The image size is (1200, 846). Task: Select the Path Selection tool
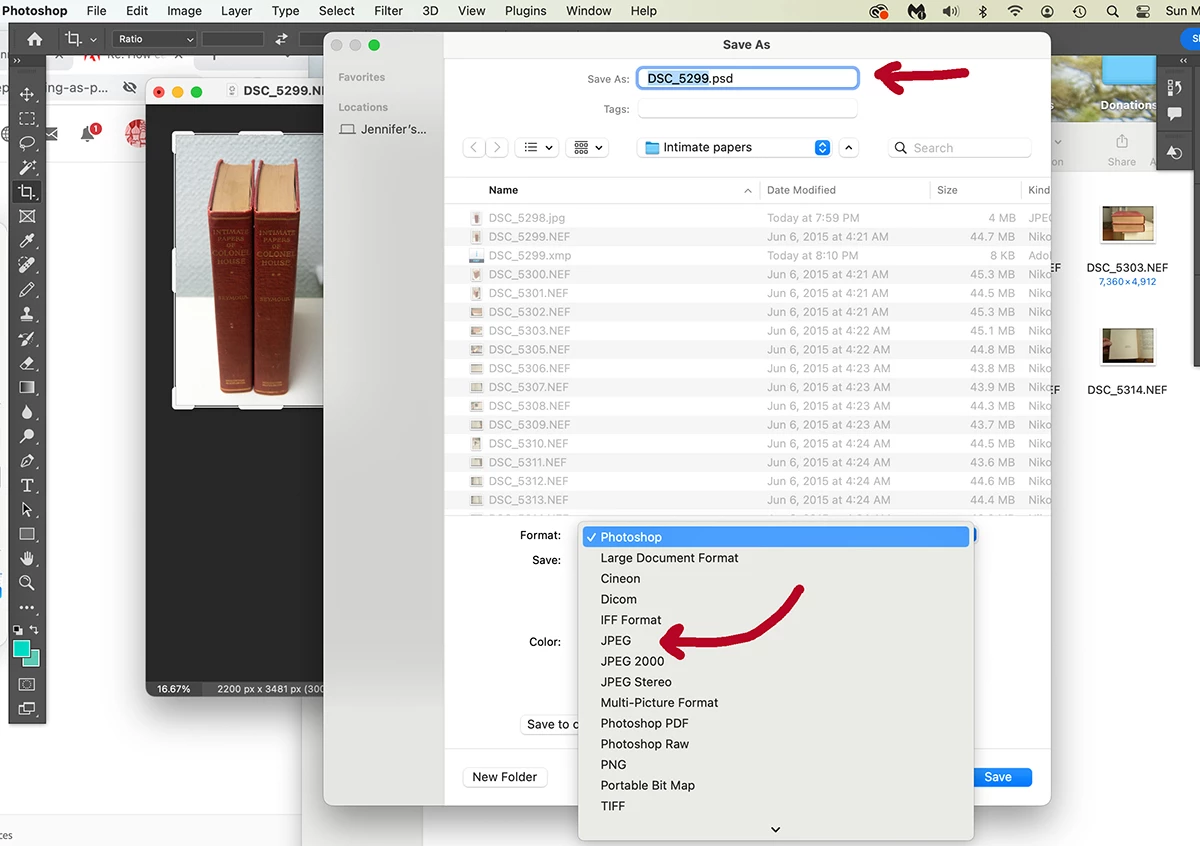[x=27, y=510]
